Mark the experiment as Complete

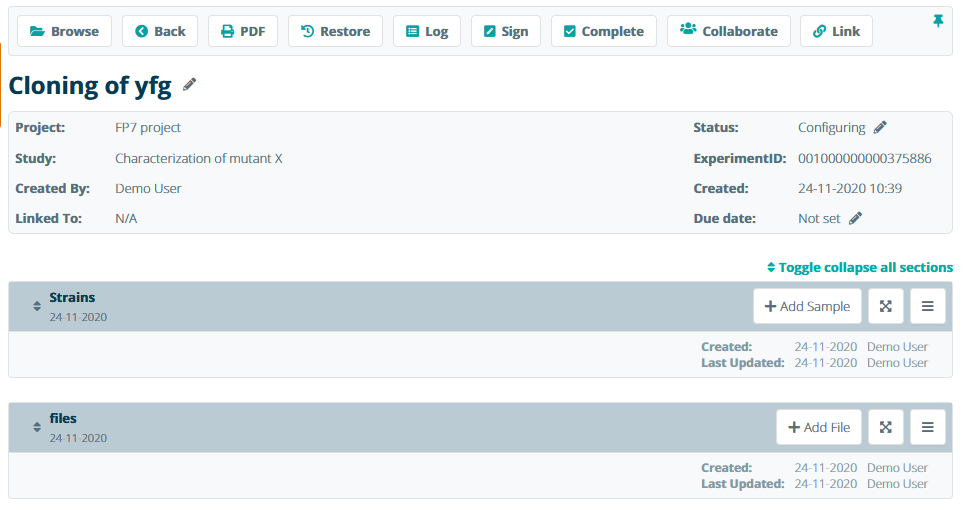point(603,31)
